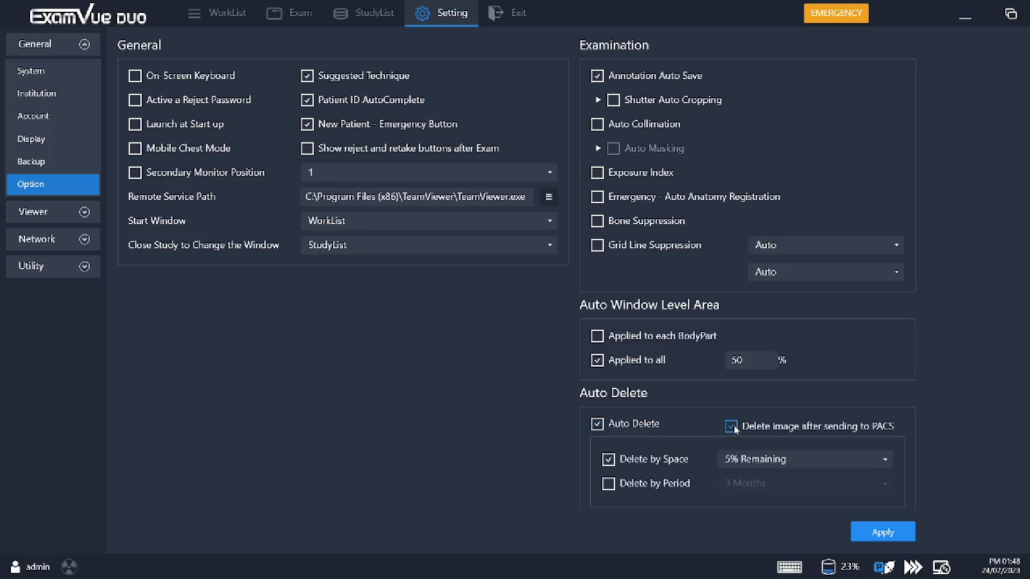The width and height of the screenshot is (1030, 579).
Task: Disable the Patient ID AutoComplete option
Action: click(x=307, y=99)
